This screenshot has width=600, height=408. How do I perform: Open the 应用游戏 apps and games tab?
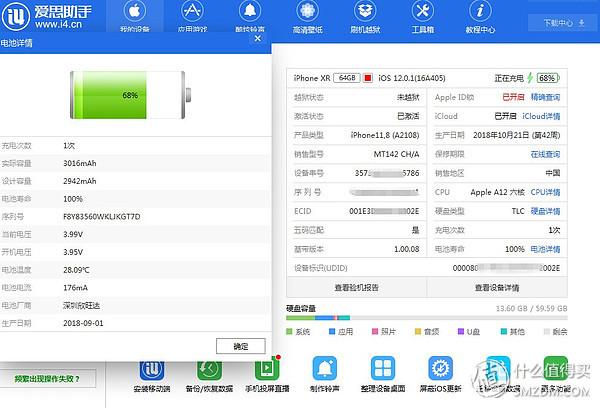[192, 16]
